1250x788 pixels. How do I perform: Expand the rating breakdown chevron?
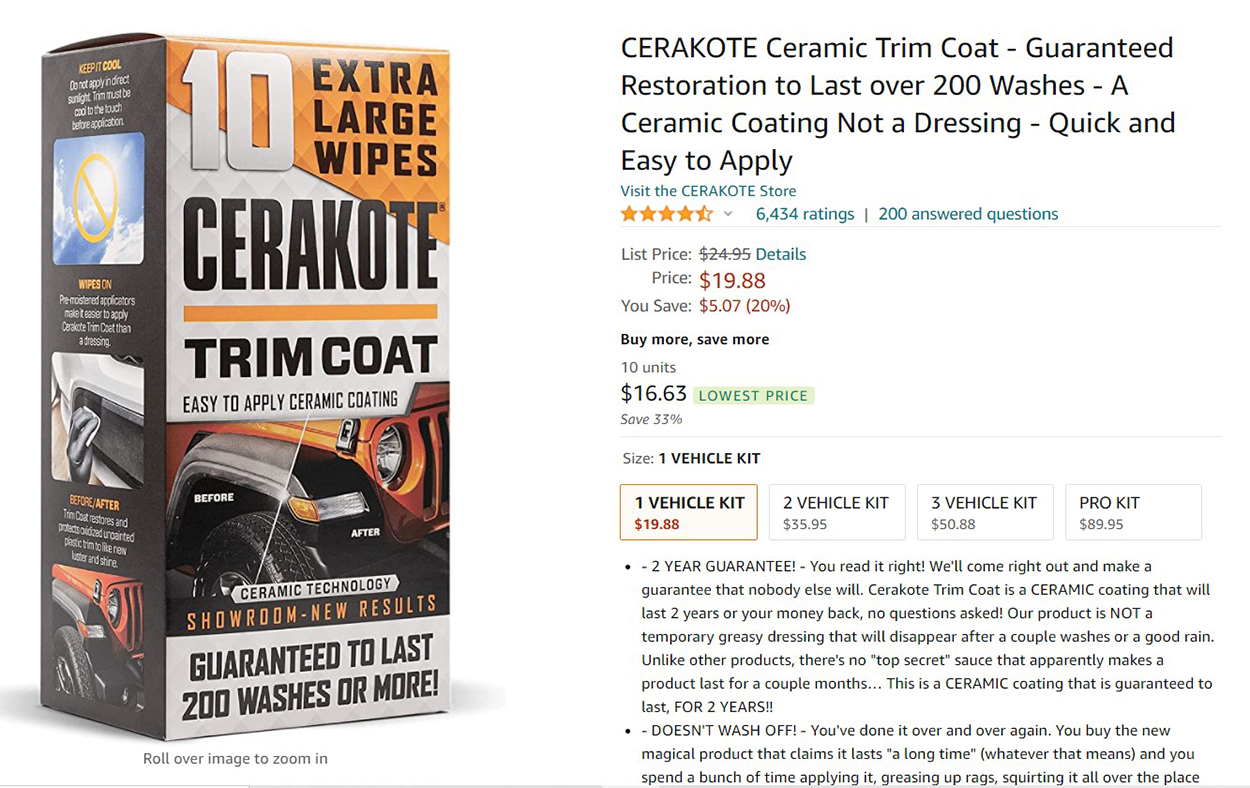point(728,214)
